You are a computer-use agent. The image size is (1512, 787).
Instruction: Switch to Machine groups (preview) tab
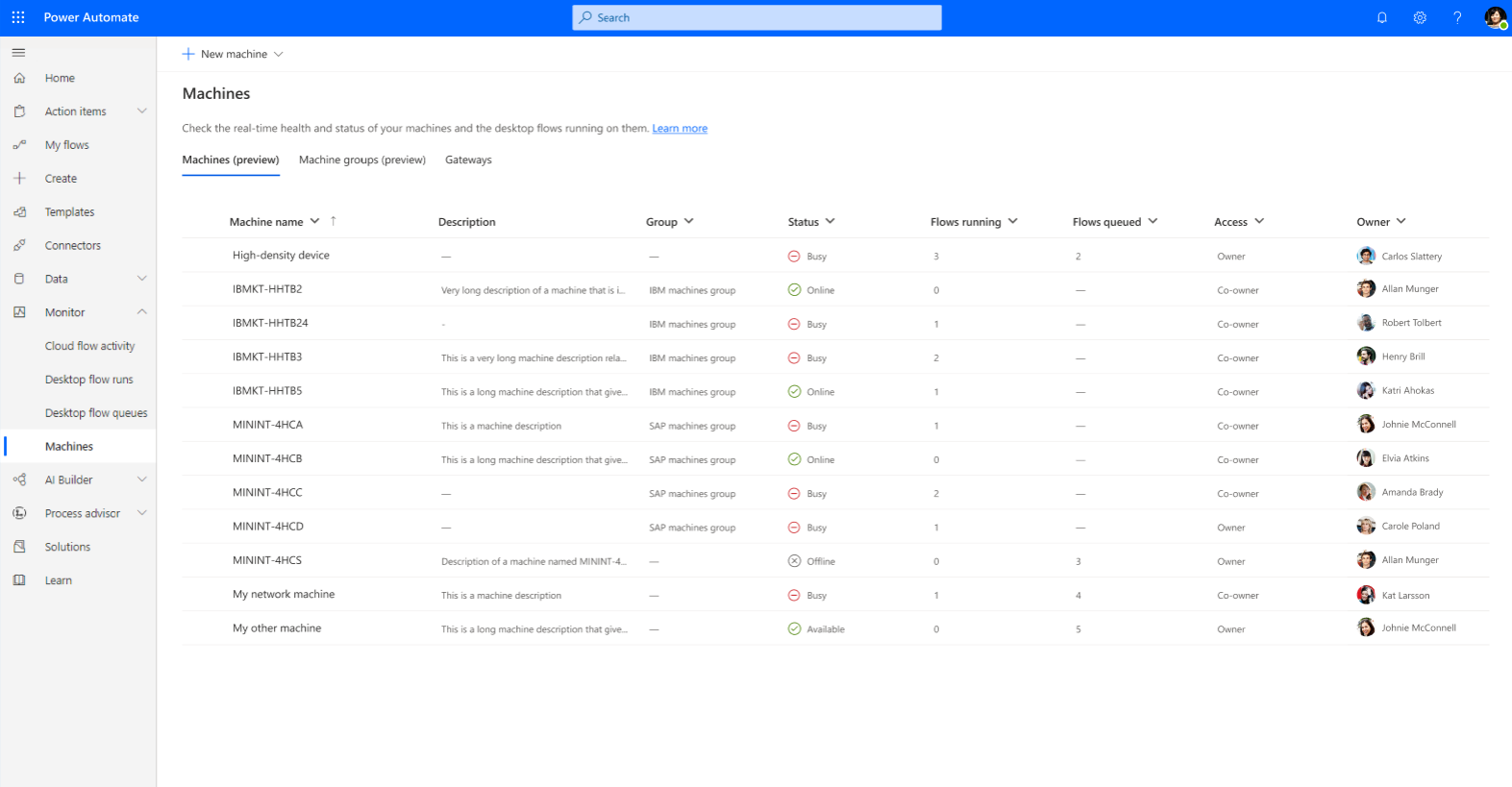[362, 160]
